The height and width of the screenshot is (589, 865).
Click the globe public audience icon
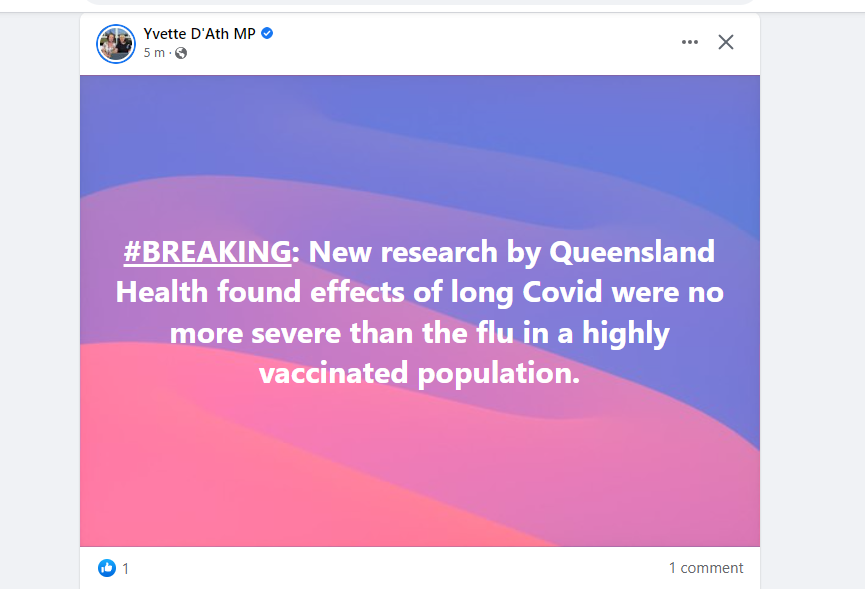point(181,53)
